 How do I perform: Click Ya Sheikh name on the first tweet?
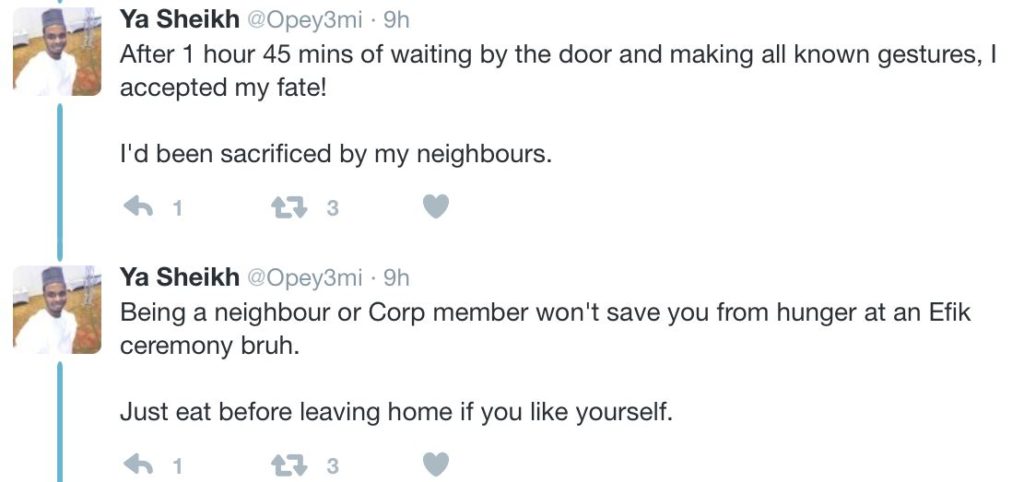(x=179, y=21)
